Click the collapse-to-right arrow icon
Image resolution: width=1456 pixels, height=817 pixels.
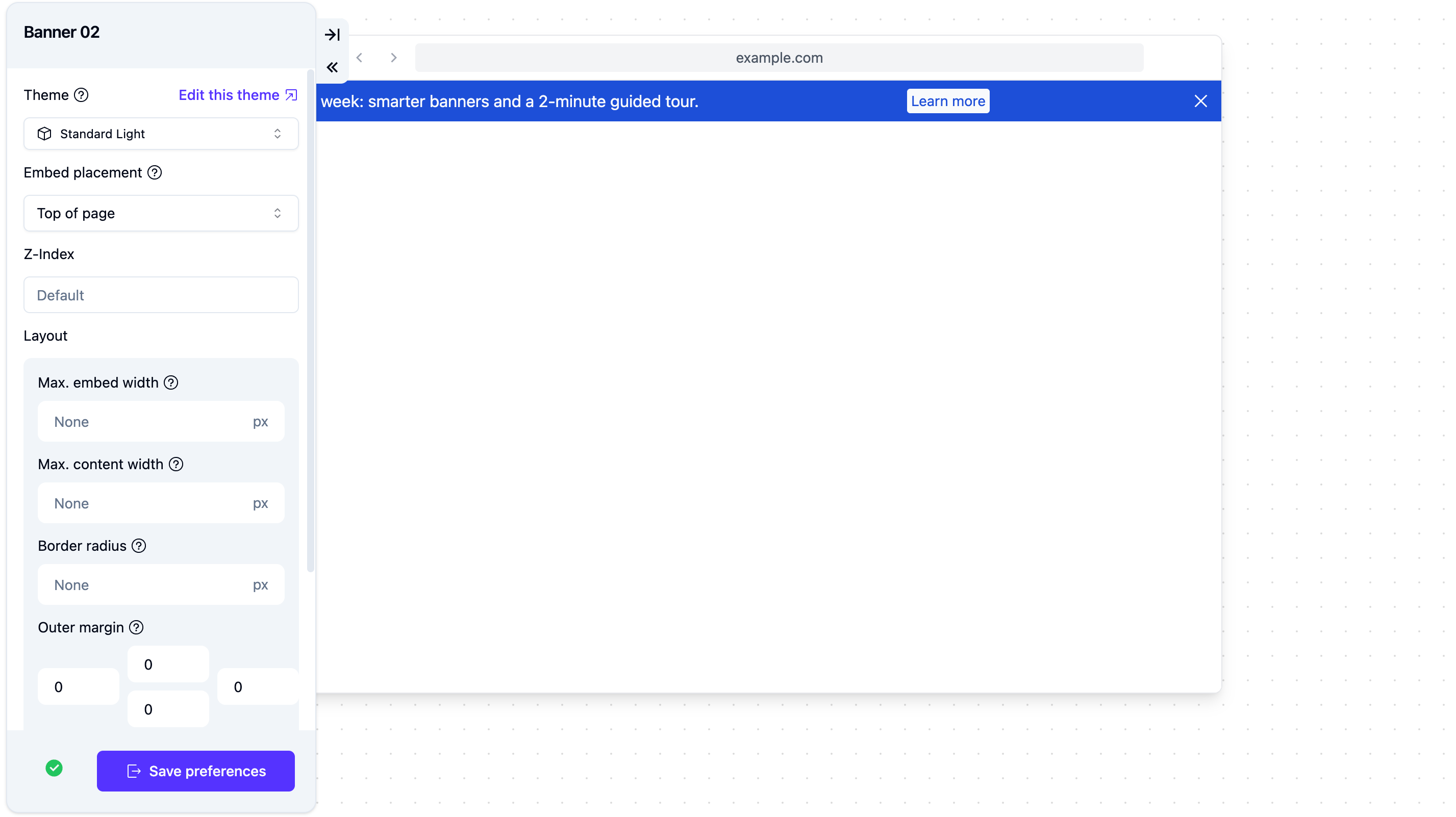pos(332,35)
